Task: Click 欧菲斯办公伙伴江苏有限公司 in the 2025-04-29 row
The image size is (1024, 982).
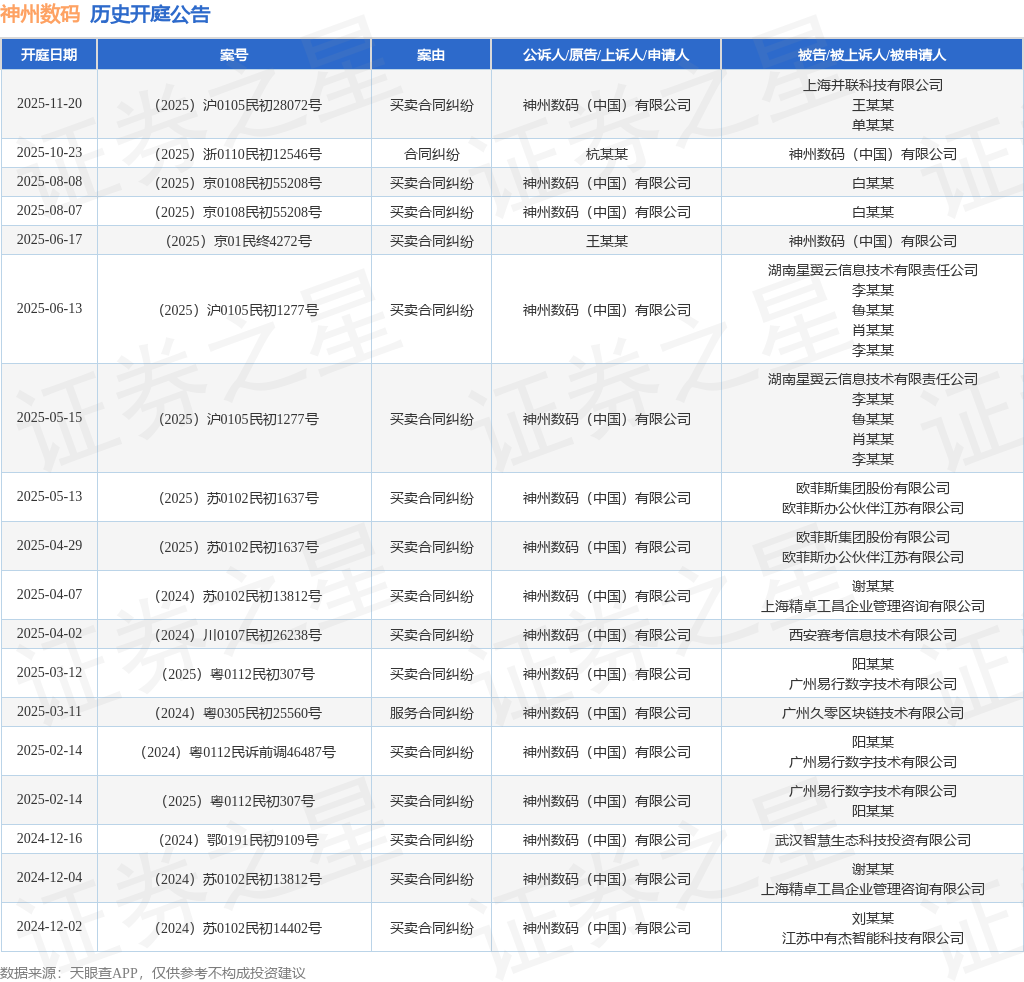Action: (x=872, y=557)
